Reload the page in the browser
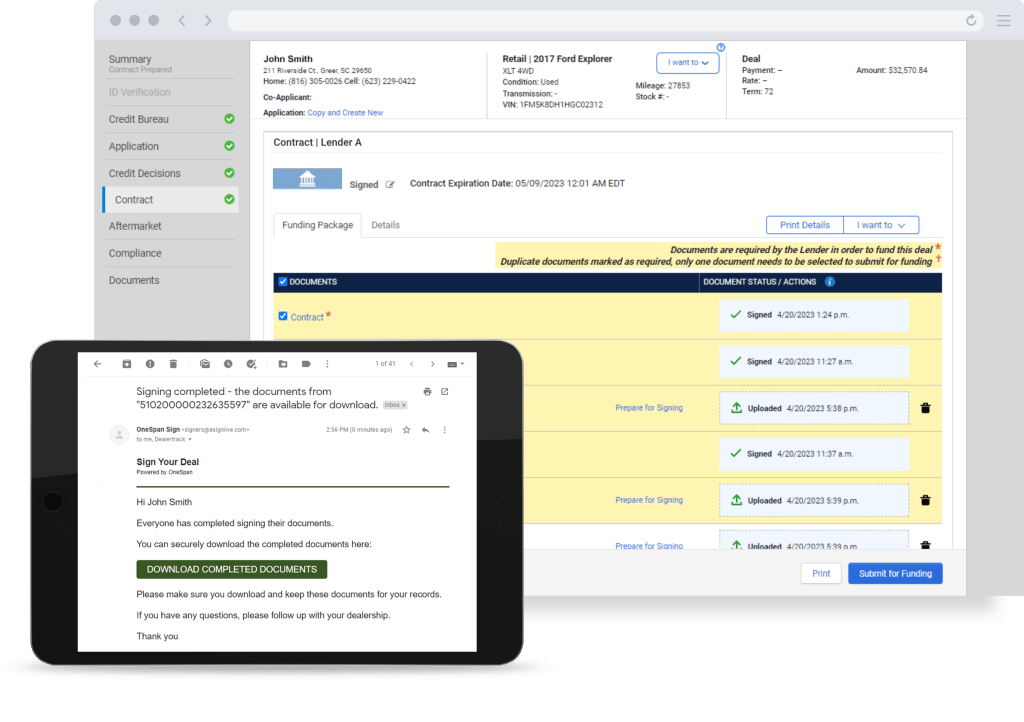The image size is (1024, 722). pos(971,21)
